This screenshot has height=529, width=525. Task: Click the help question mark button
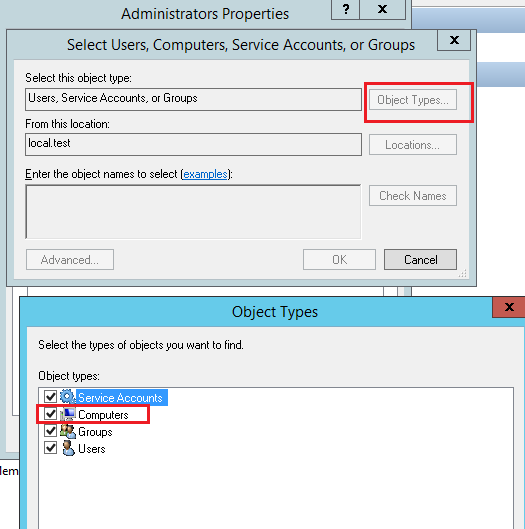(346, 9)
